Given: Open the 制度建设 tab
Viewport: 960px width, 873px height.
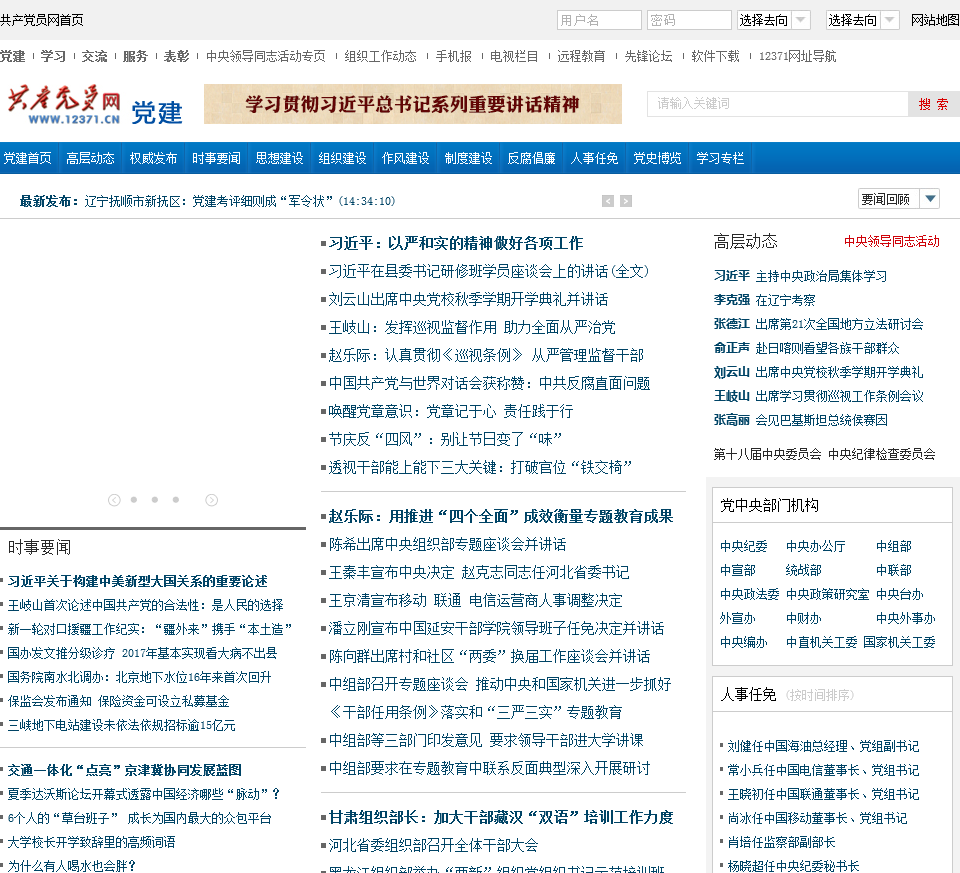Looking at the screenshot, I should [468, 159].
